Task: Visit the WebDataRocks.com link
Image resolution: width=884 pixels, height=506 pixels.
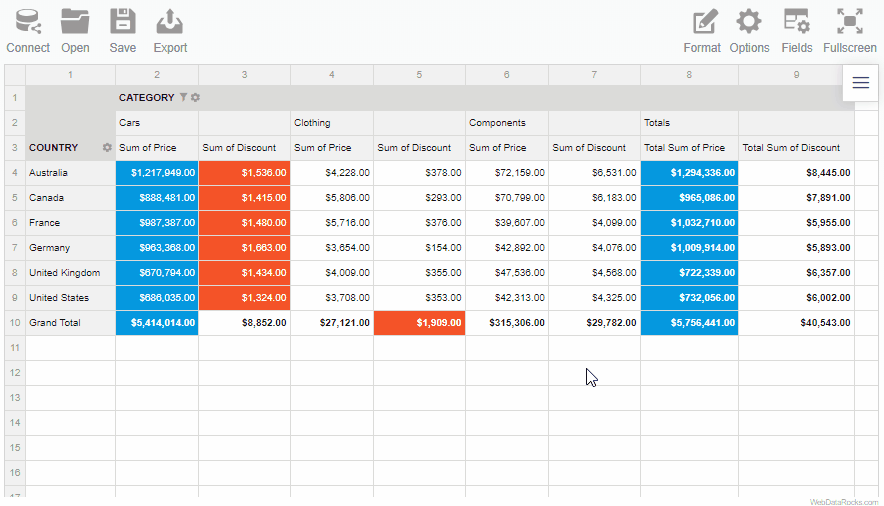Action: pos(843,502)
